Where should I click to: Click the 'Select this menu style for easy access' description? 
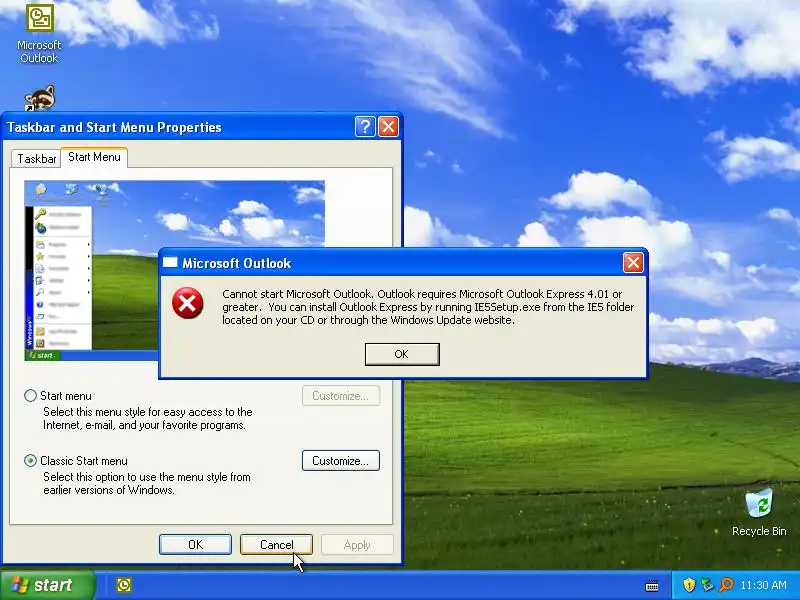pos(147,418)
